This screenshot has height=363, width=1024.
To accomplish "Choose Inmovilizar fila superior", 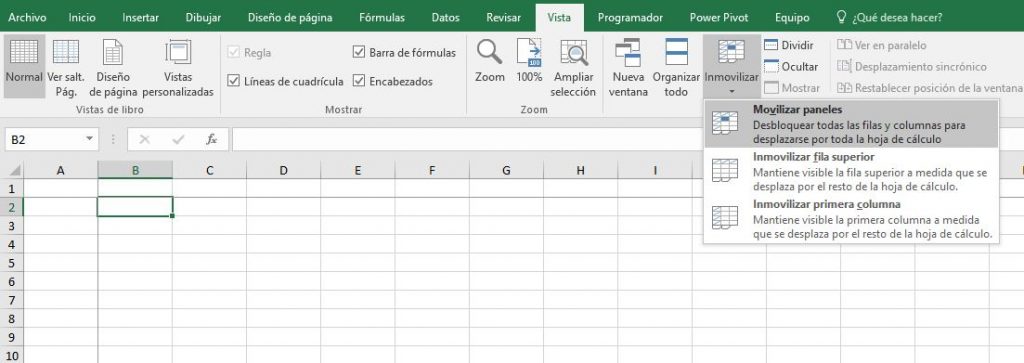I will (x=851, y=172).
